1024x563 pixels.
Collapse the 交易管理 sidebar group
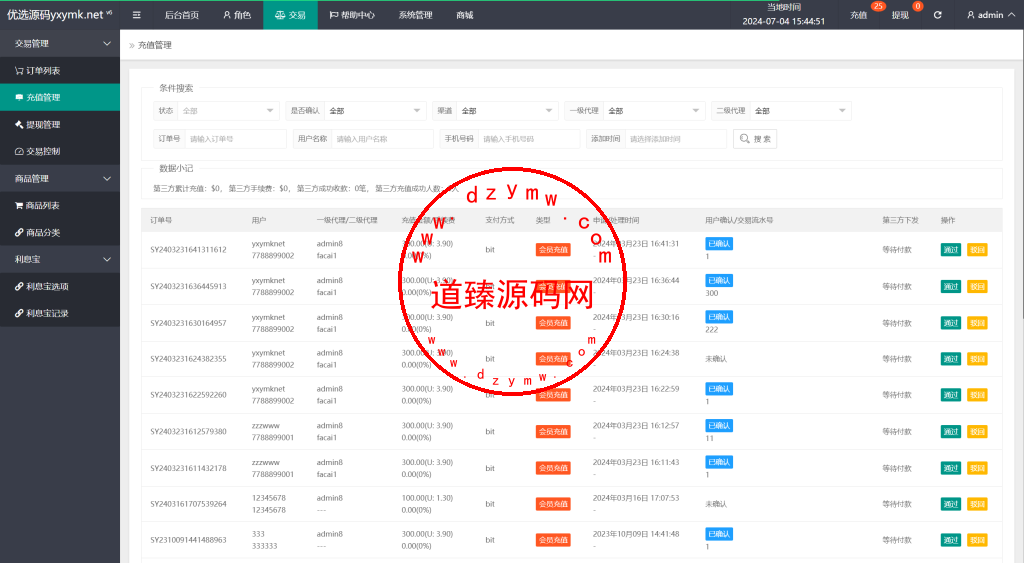click(60, 44)
